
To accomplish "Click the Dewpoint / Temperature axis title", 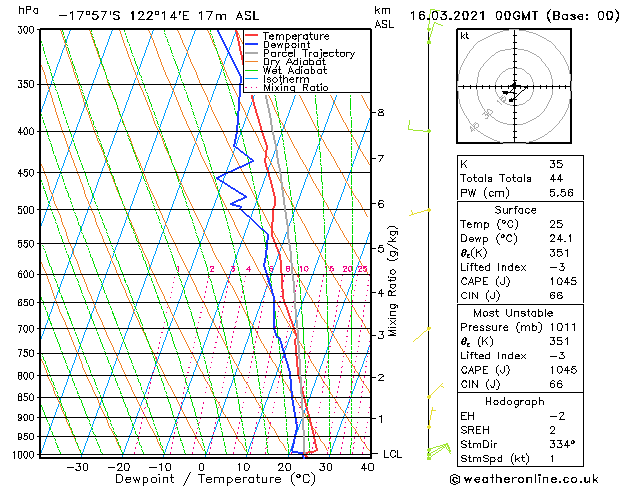I will click(x=203, y=479).
